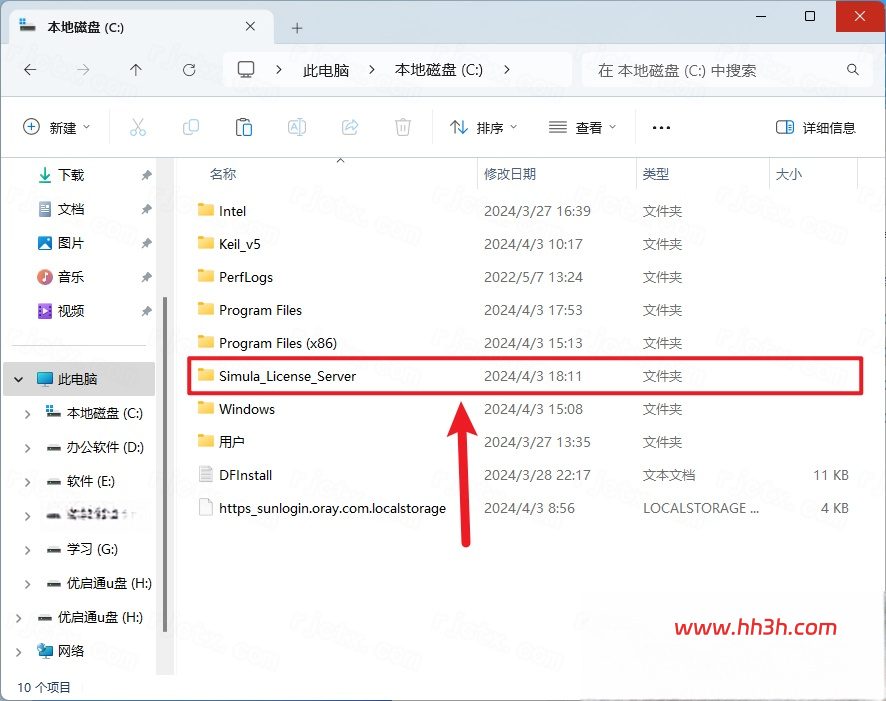This screenshot has width=886, height=701.
Task: Click pin icon next to 图片
Action: tap(146, 243)
